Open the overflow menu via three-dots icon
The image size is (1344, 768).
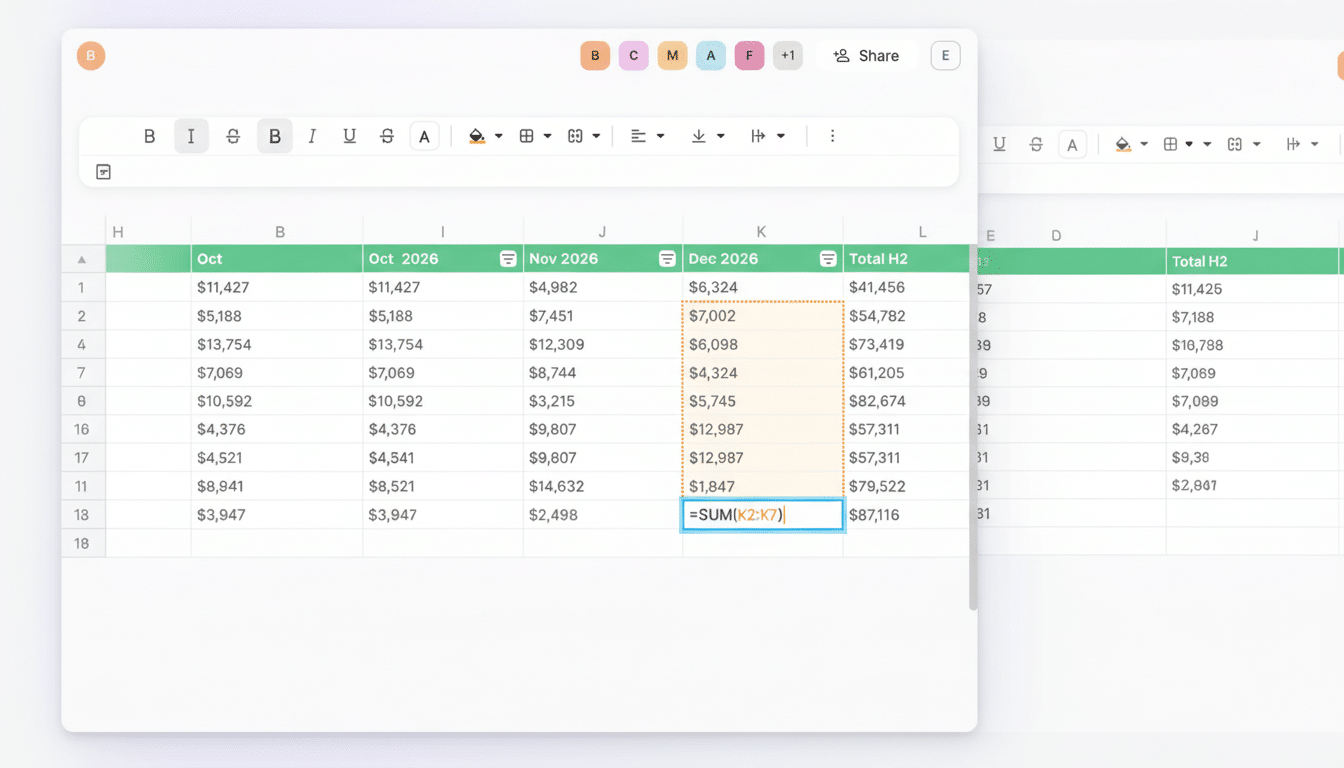pyautogui.click(x=832, y=136)
